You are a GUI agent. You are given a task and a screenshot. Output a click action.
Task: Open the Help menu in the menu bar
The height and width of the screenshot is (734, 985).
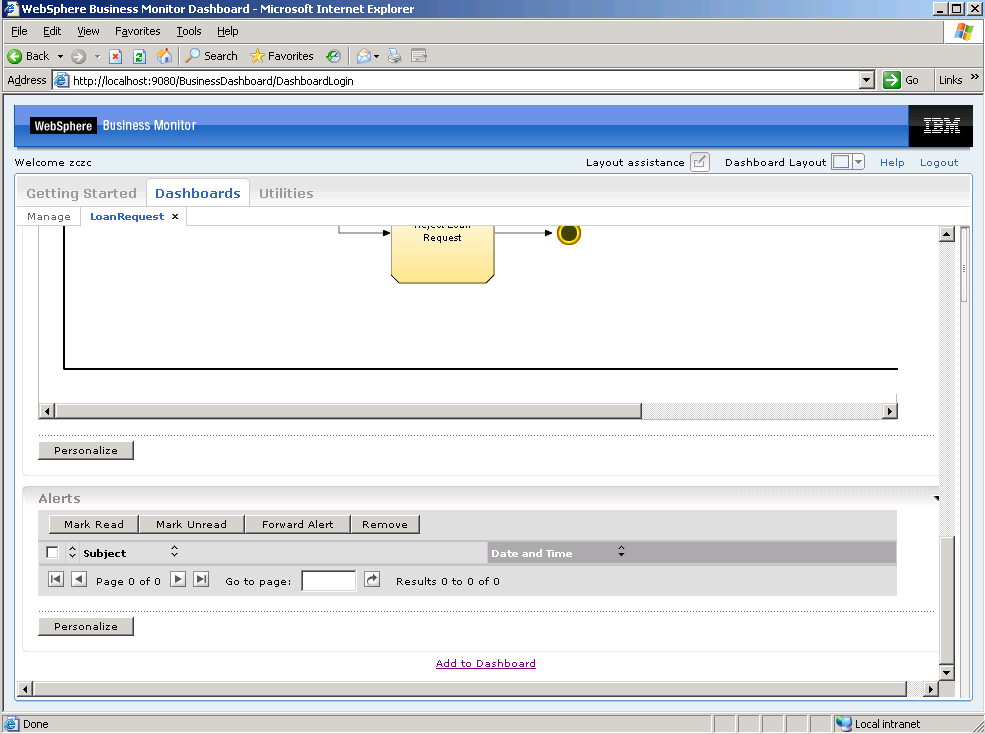[227, 31]
